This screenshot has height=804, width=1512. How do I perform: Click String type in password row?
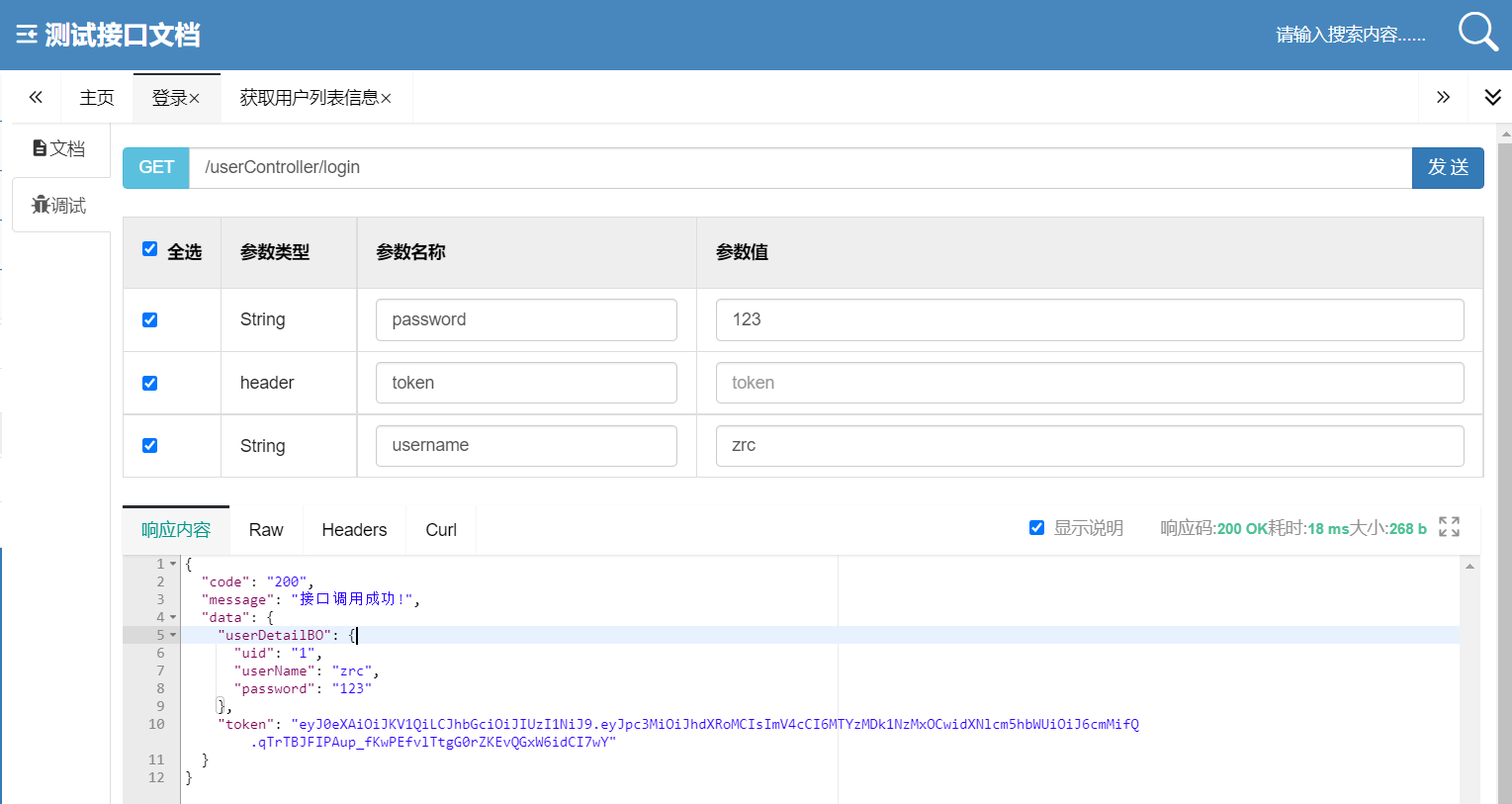click(x=263, y=319)
